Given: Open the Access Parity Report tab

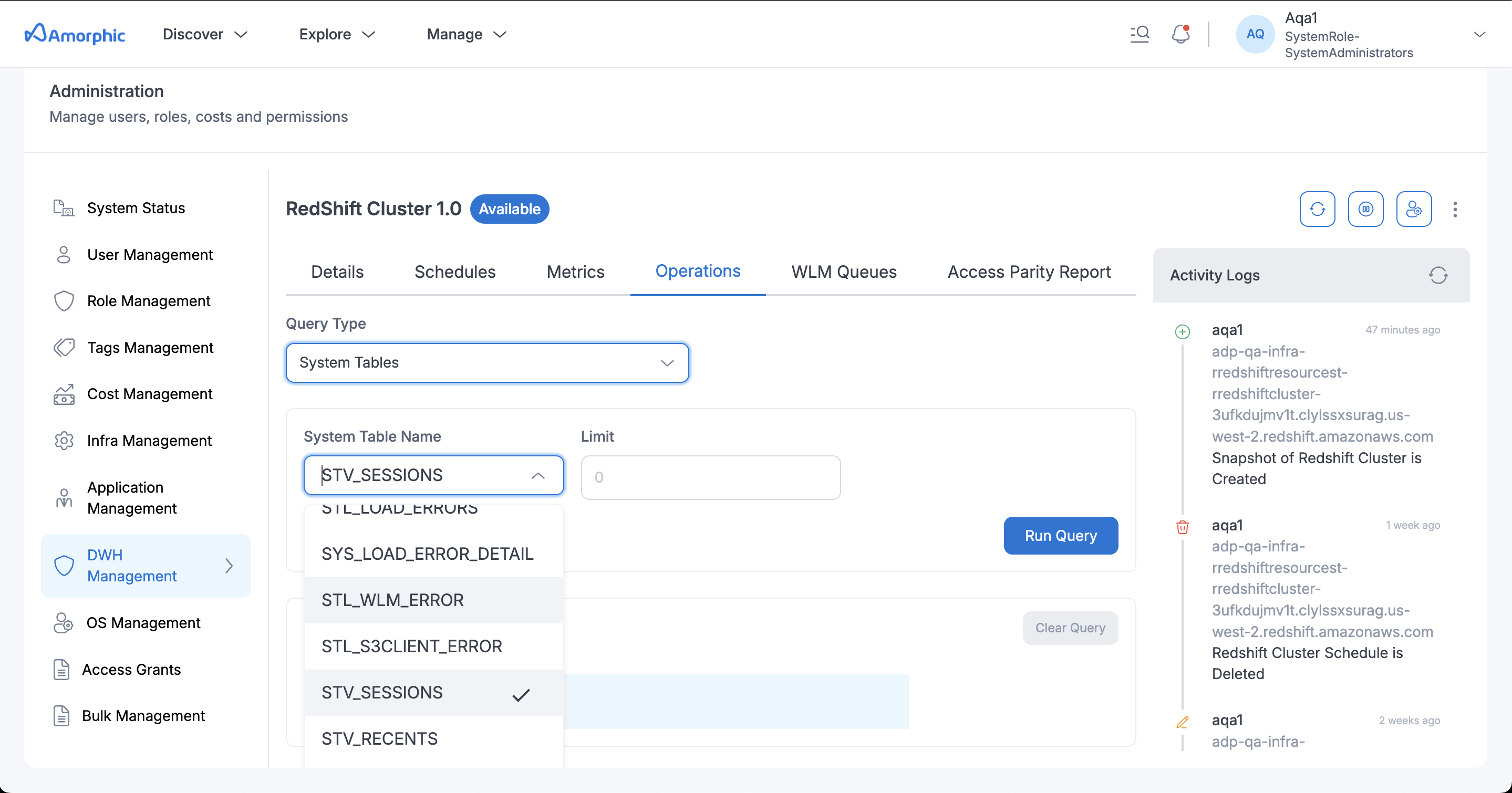Looking at the screenshot, I should tap(1029, 272).
